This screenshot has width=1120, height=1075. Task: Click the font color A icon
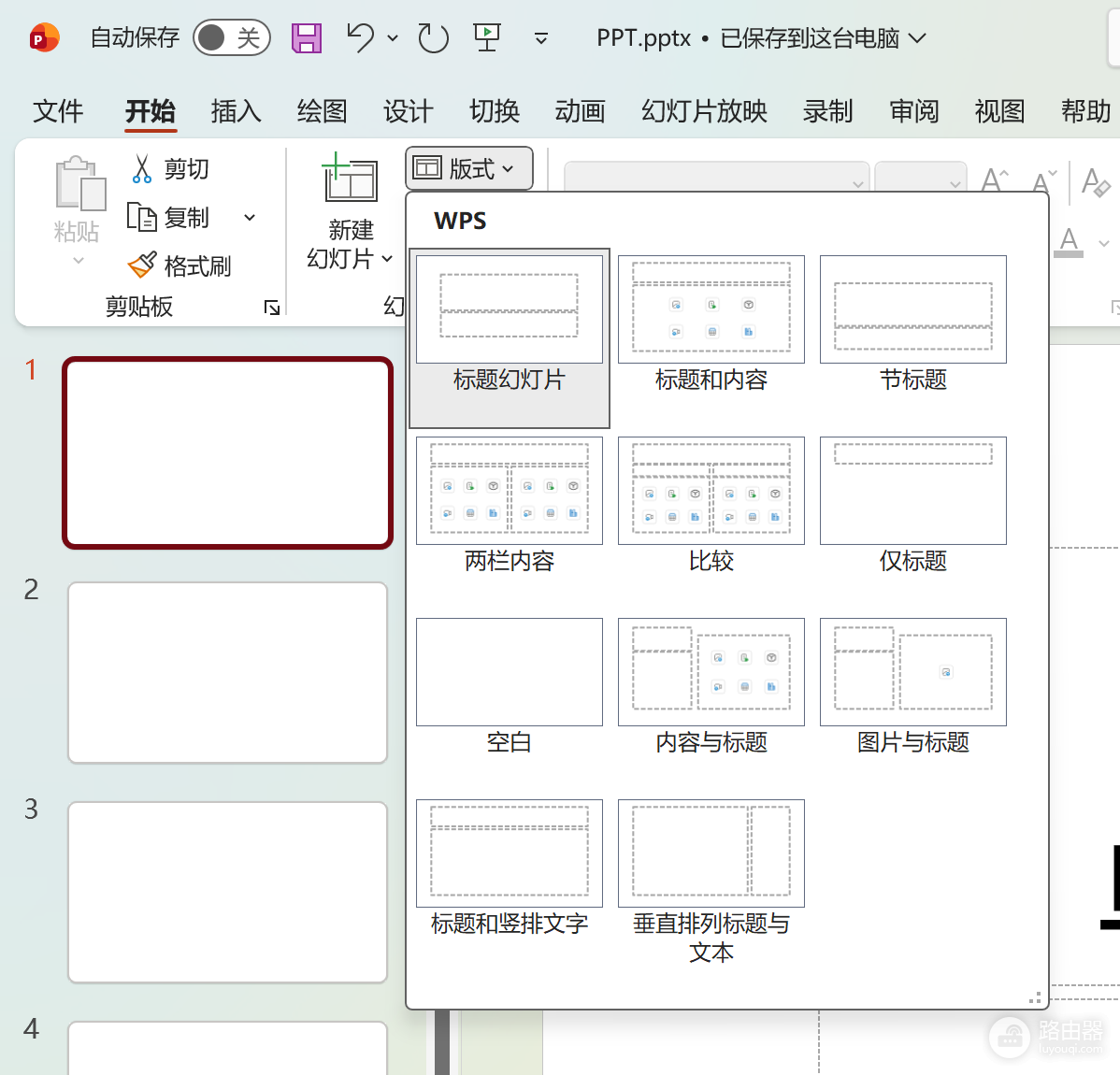click(x=1069, y=242)
